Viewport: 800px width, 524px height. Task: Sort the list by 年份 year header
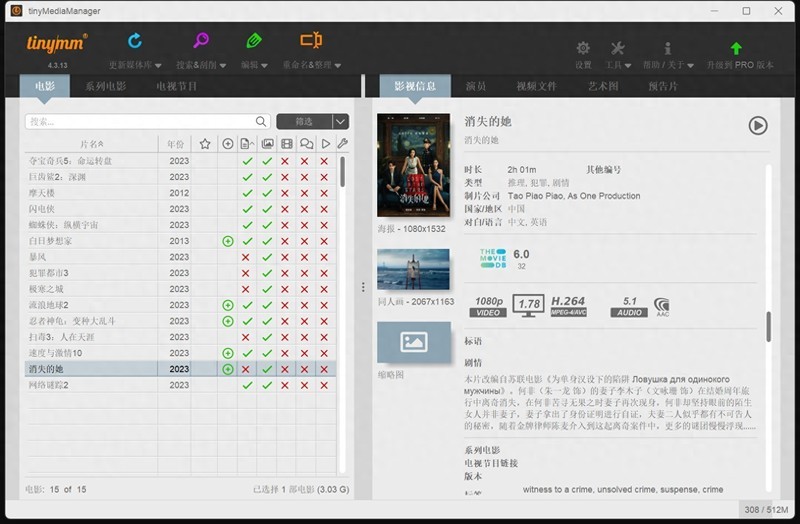tap(175, 144)
